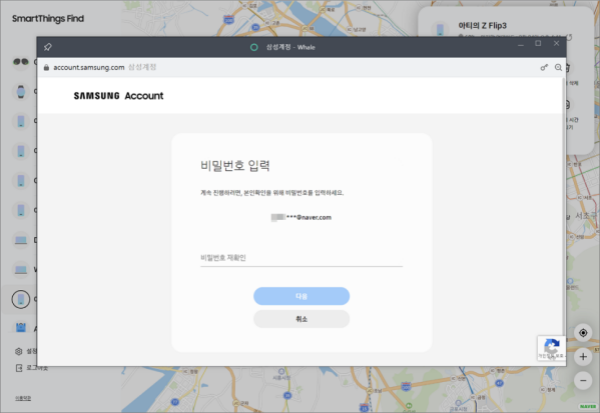This screenshot has height=413, width=600.
Task: Refresh the Z Flip3 device location
Action: tap(569, 37)
